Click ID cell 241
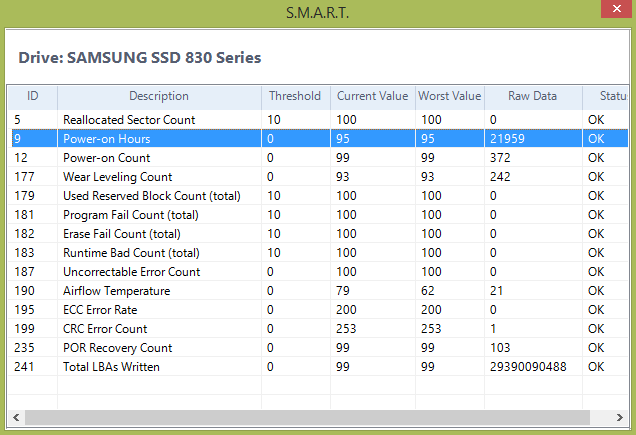Screen dimensions: 636x435 click(24, 367)
